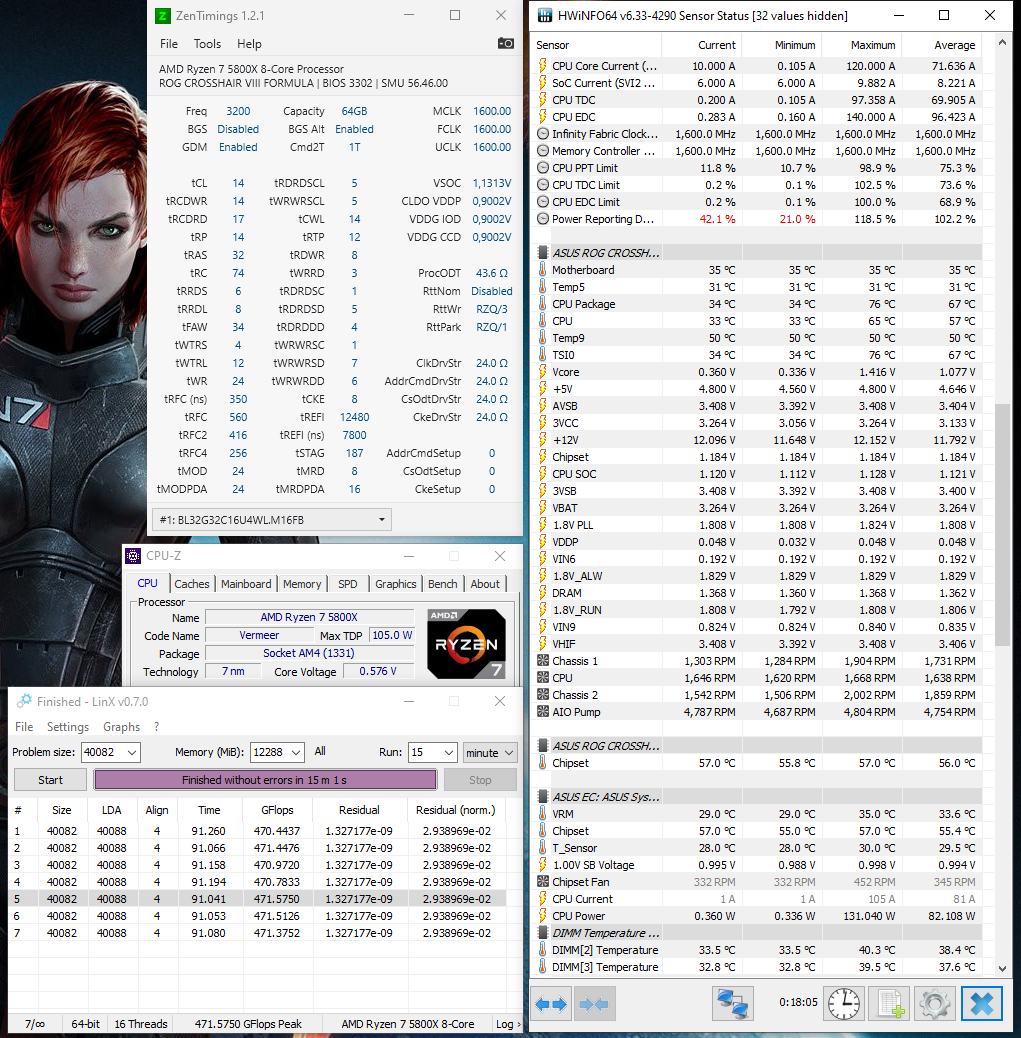The height and width of the screenshot is (1038, 1021).
Task: Click the DIMM Temperature section icon
Action: pos(542,933)
